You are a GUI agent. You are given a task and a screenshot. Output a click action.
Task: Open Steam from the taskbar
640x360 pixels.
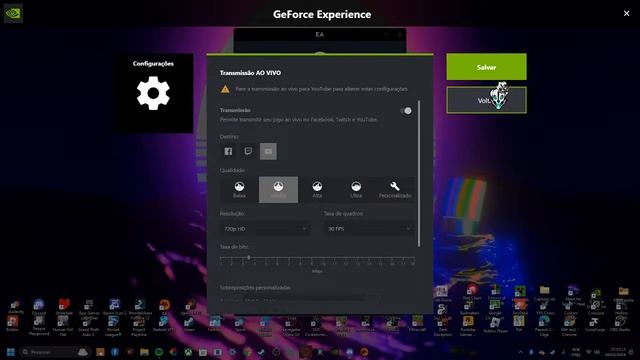pyautogui.click(x=261, y=352)
